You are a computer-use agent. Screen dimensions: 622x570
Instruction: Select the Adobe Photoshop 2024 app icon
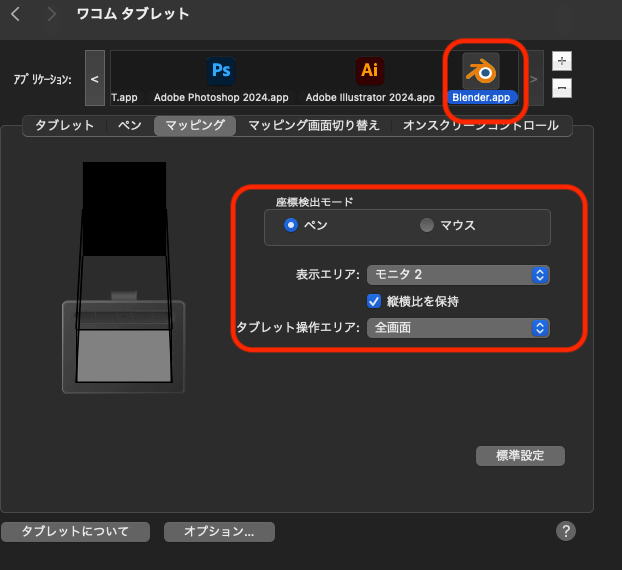[221, 71]
